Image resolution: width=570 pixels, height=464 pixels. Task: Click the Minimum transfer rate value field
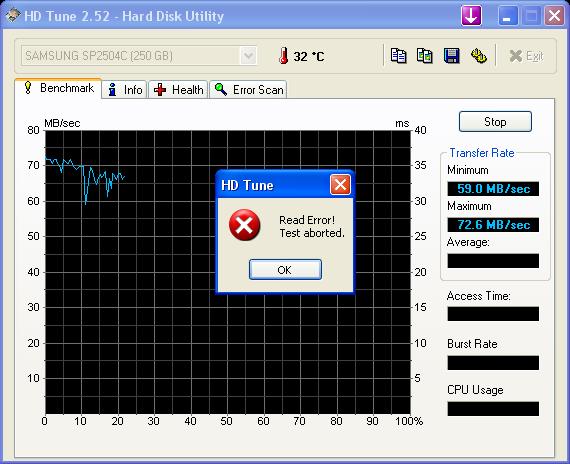coord(493,189)
